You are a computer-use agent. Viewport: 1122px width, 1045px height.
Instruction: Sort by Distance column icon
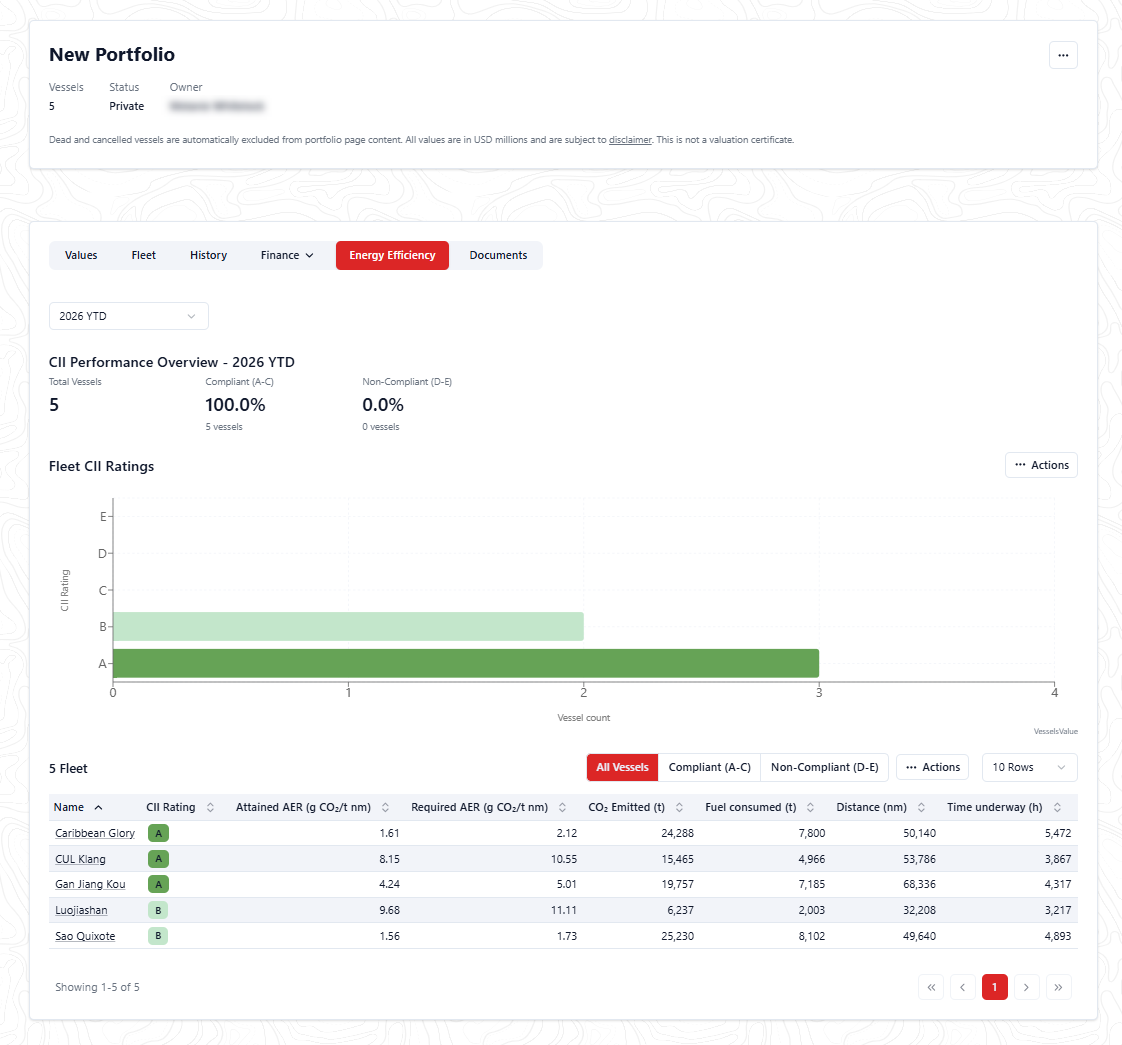tap(921, 807)
